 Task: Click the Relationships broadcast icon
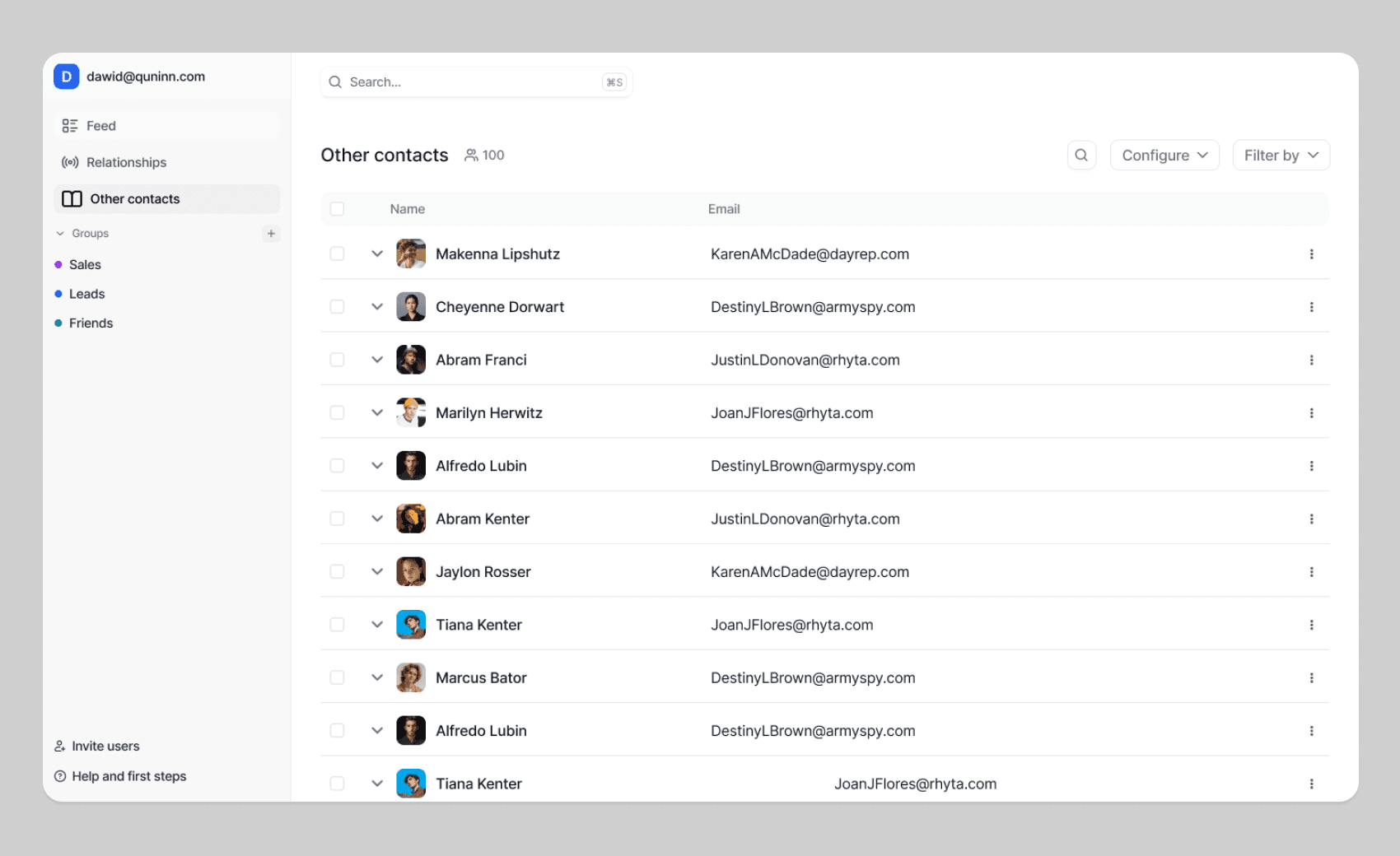pos(70,162)
